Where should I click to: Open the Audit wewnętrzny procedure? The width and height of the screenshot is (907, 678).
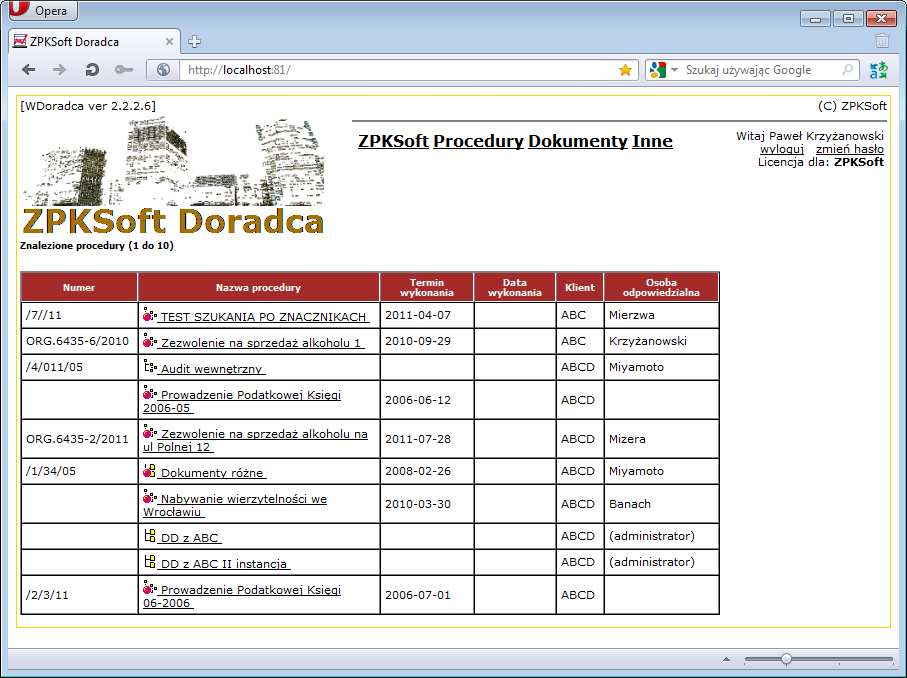pyautogui.click(x=211, y=369)
